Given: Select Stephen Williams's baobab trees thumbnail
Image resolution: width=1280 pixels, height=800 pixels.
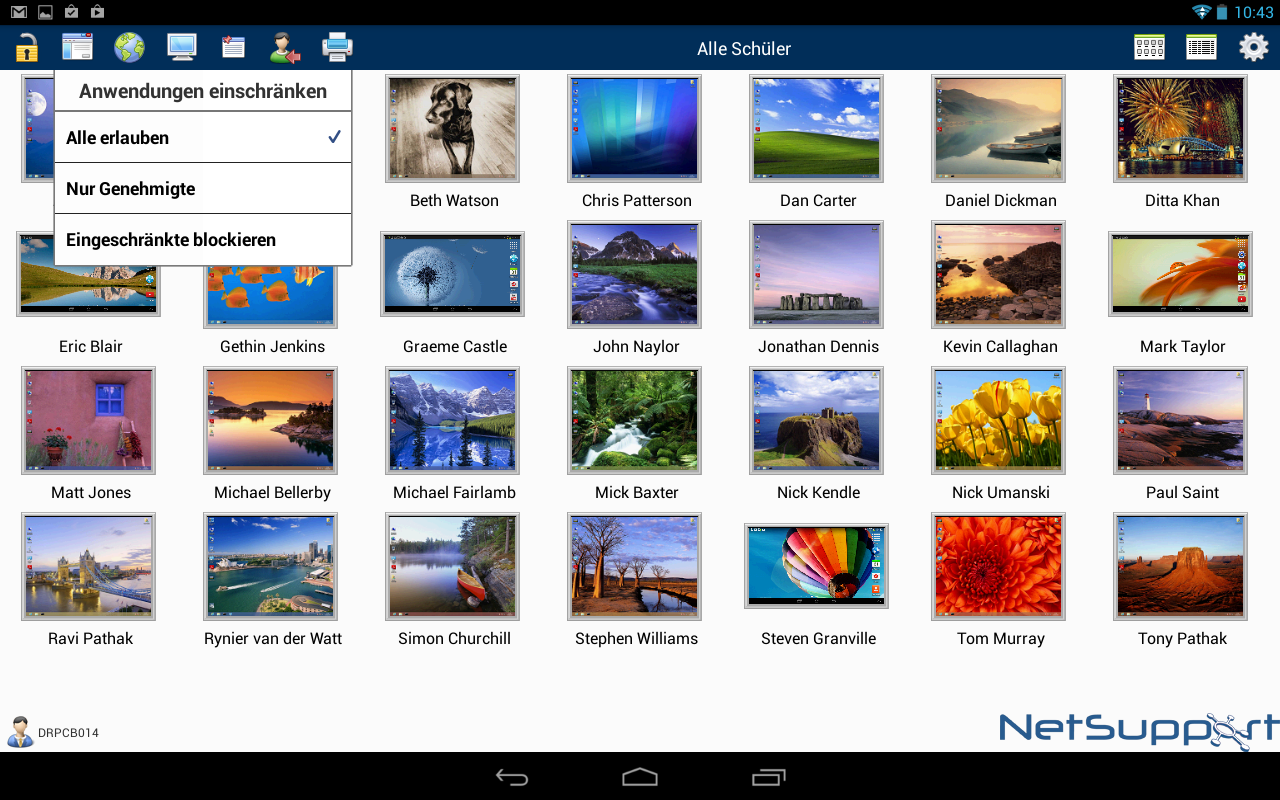Looking at the screenshot, I should click(634, 566).
